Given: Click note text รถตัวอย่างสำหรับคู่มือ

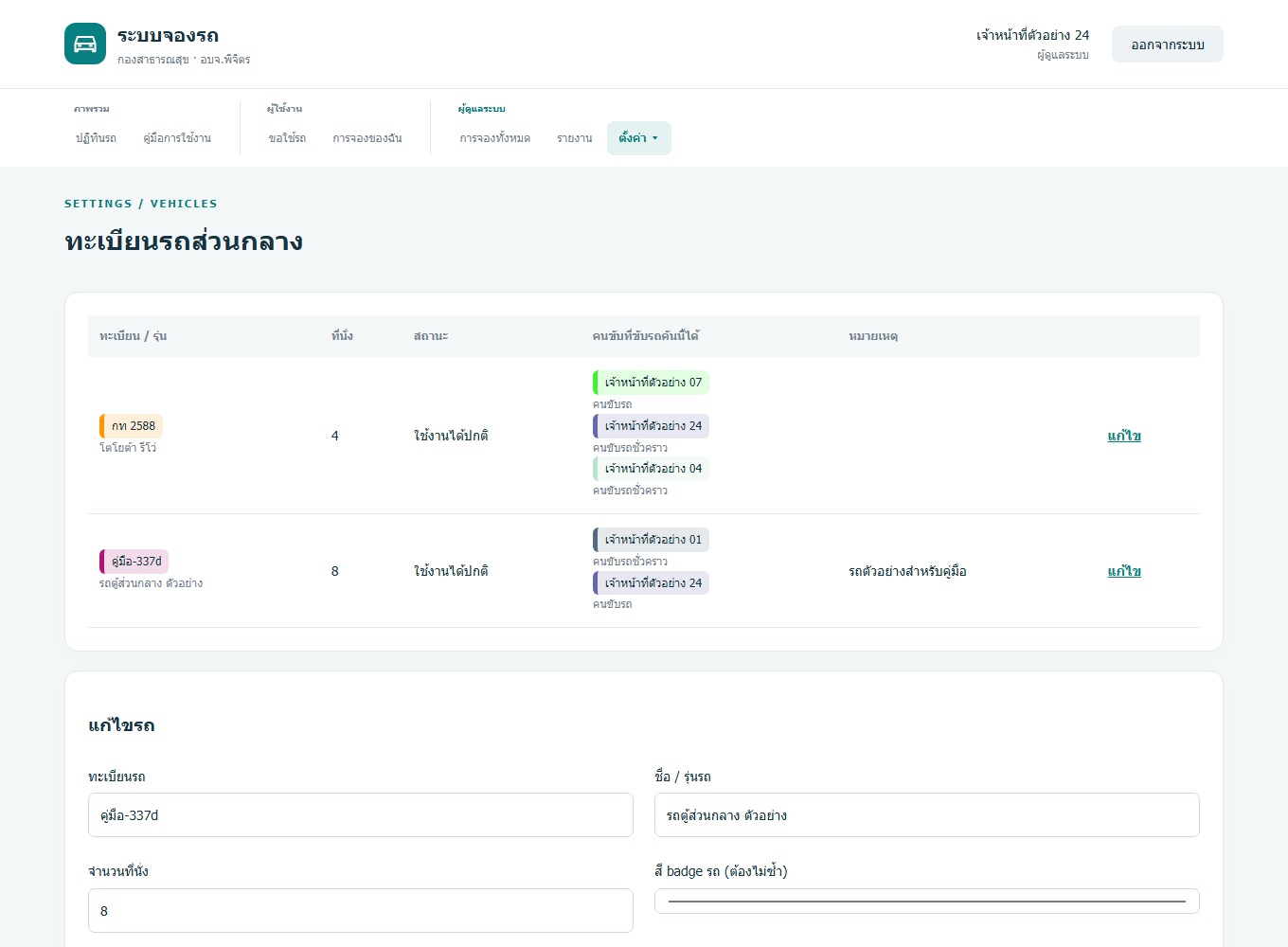Looking at the screenshot, I should tap(907, 571).
